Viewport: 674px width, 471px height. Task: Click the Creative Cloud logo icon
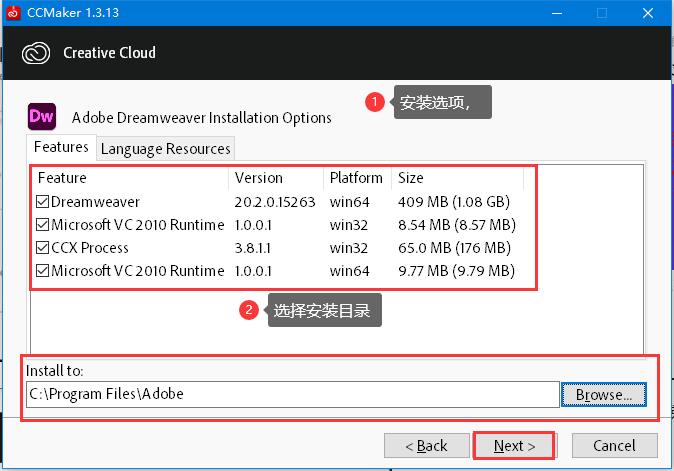click(x=36, y=53)
